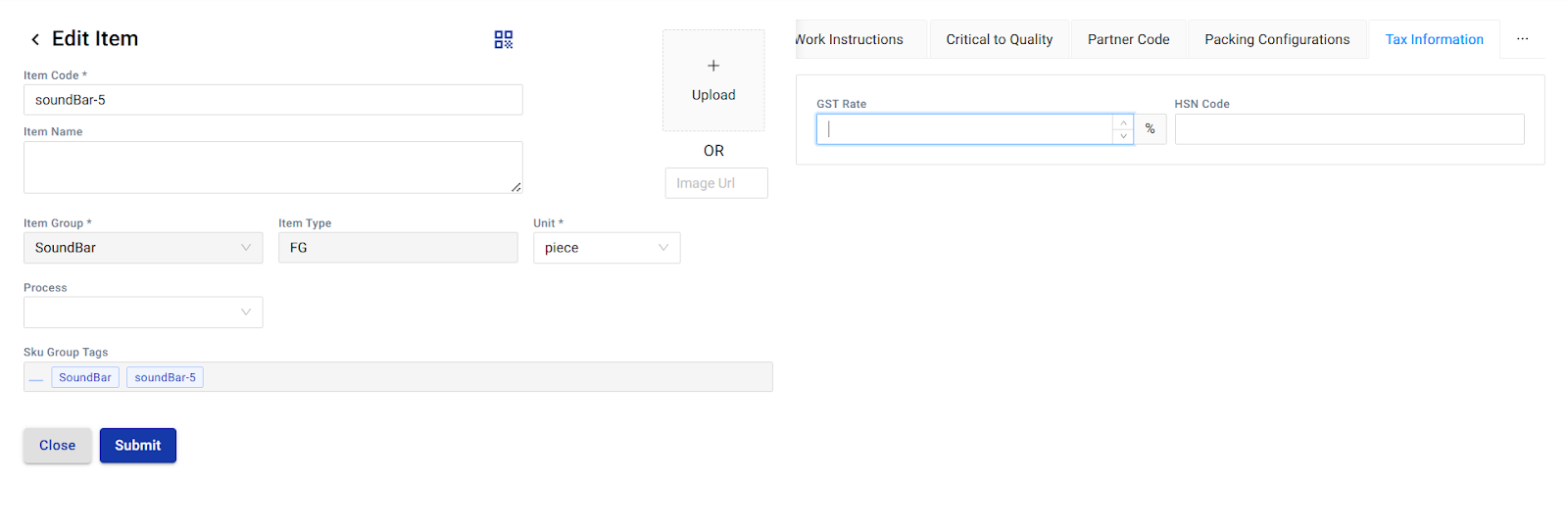Expand the Item Group dropdown

tap(143, 248)
